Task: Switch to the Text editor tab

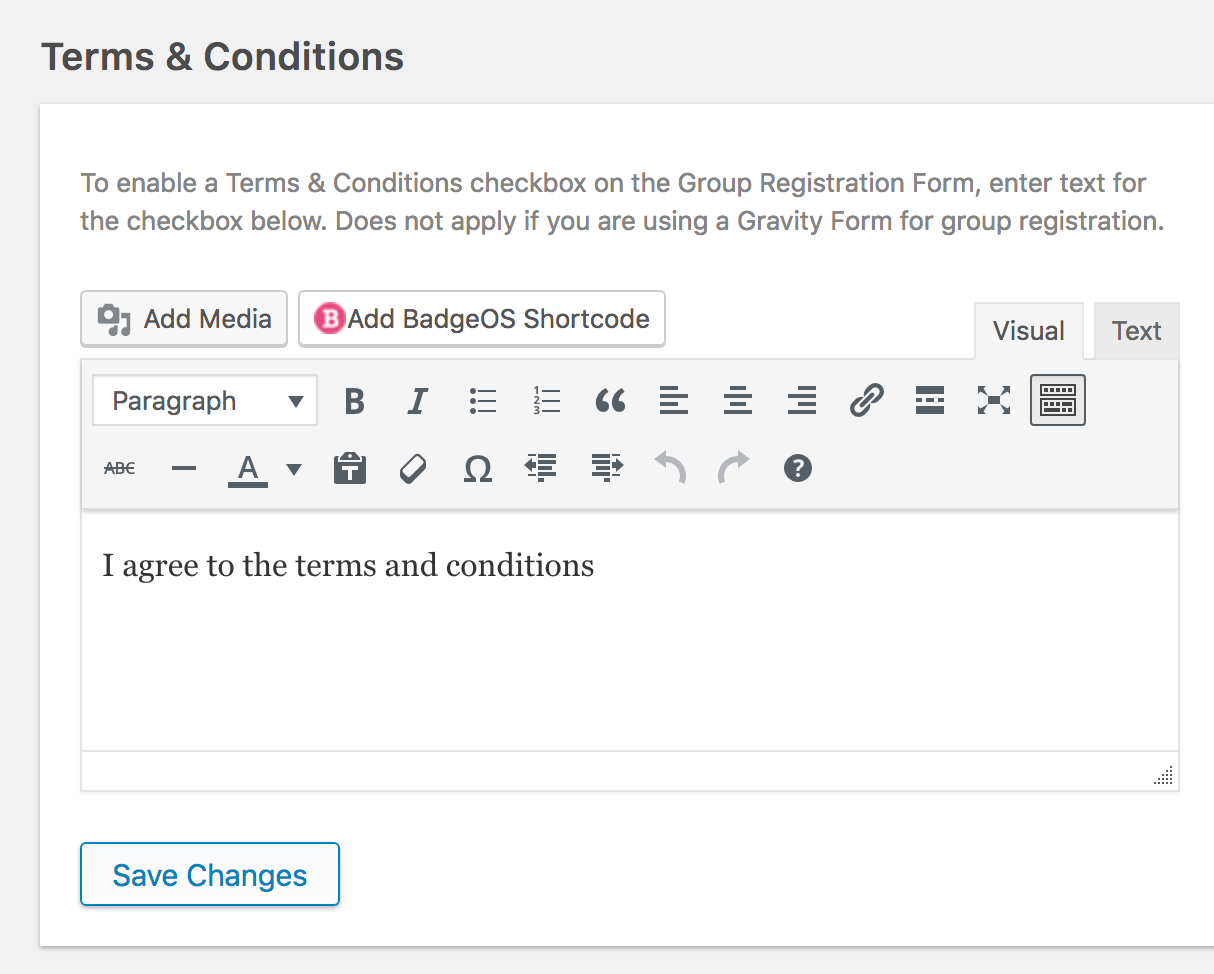Action: [1136, 331]
